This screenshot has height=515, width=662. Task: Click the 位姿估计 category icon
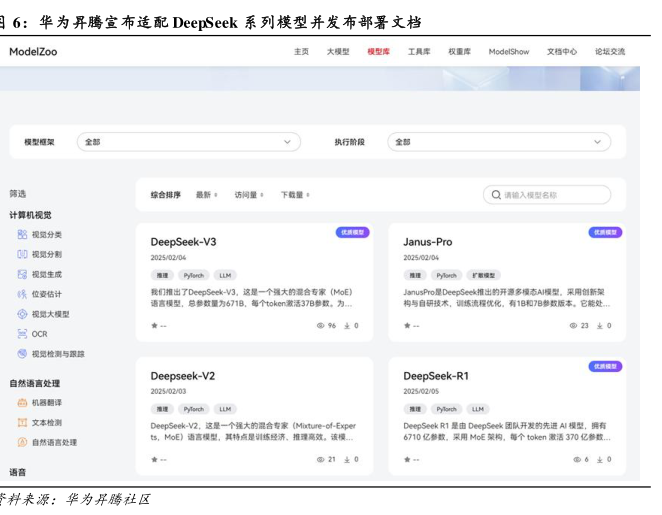pos(22,294)
